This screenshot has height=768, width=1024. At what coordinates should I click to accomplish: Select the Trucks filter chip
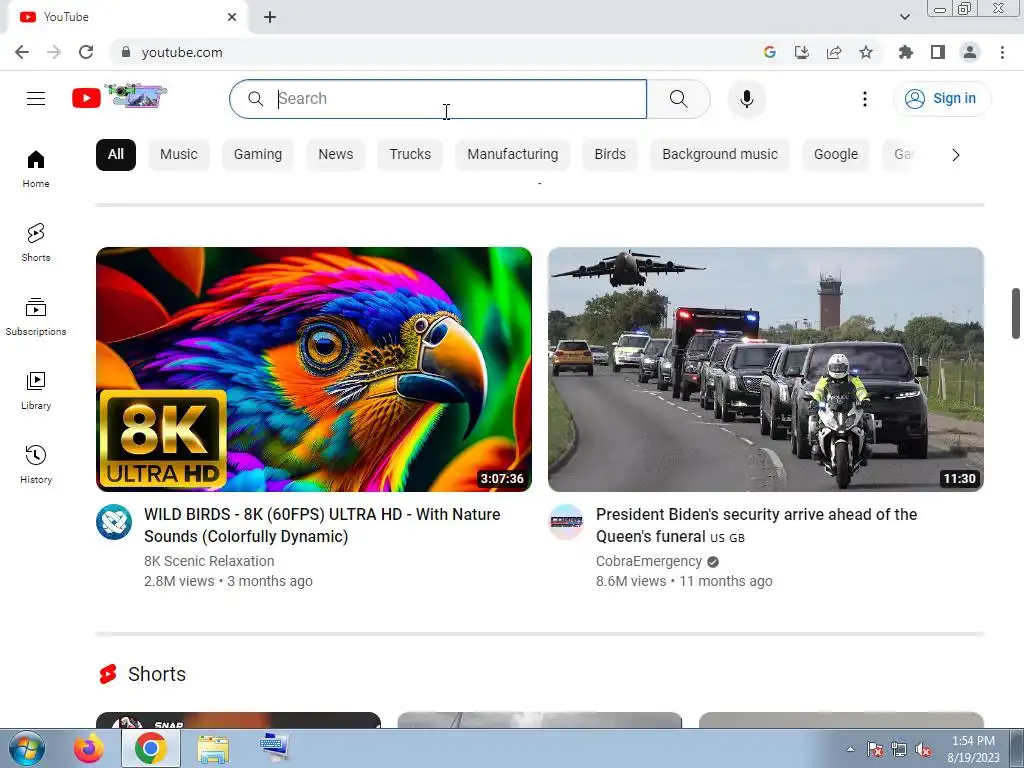click(410, 155)
